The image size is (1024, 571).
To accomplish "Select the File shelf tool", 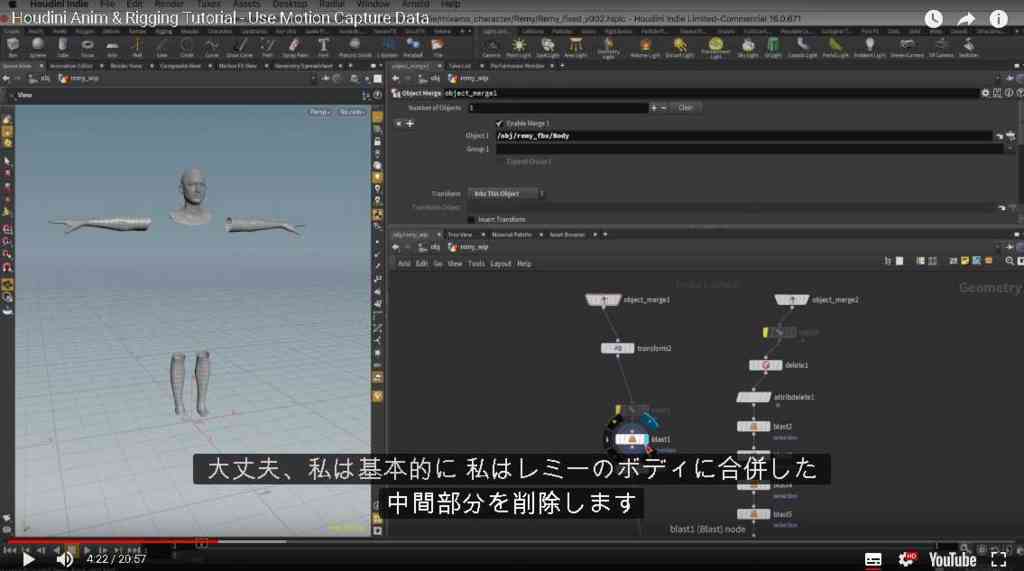I will (x=438, y=47).
